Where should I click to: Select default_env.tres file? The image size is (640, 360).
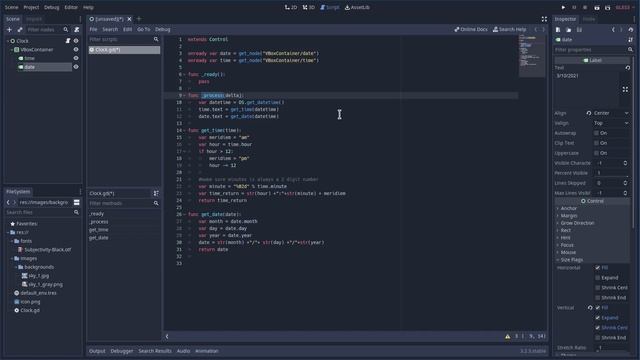click(x=38, y=293)
